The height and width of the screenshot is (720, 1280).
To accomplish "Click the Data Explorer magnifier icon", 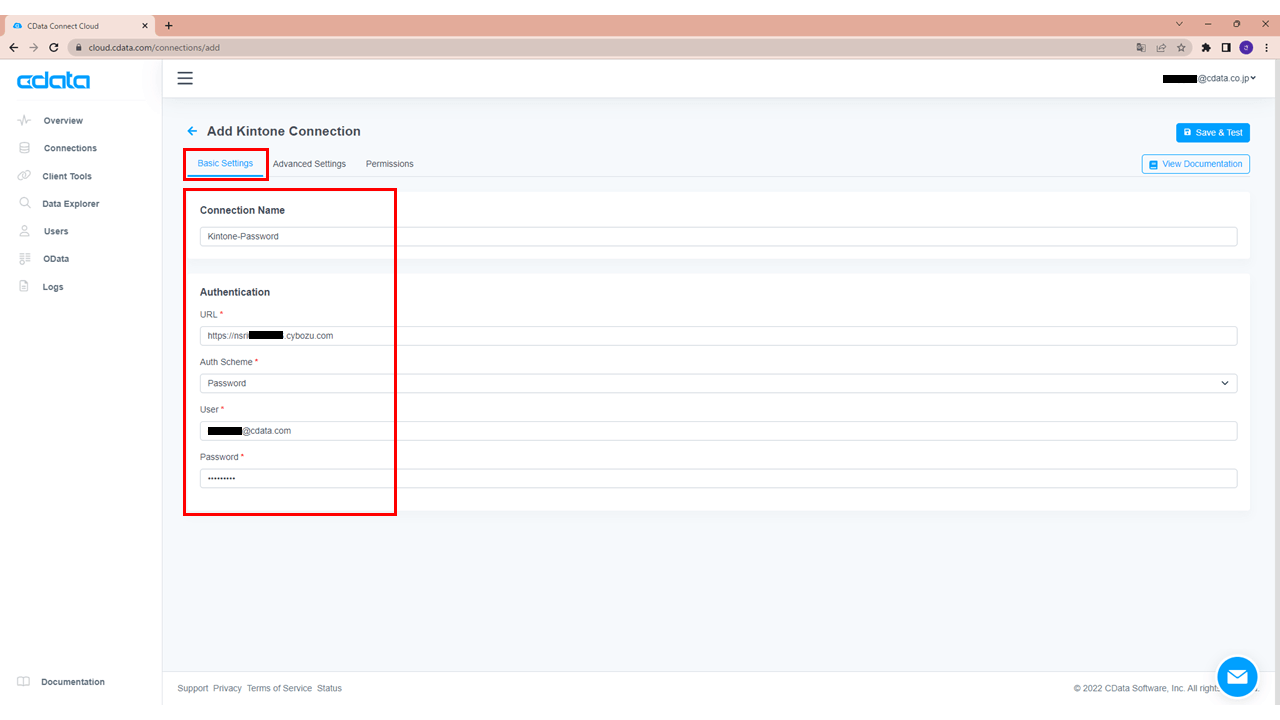I will pos(24,203).
